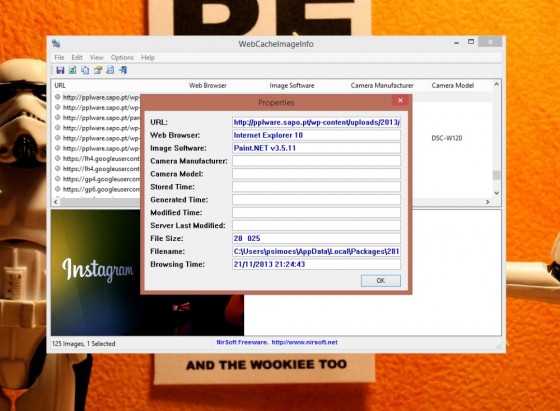The width and height of the screenshot is (560, 411).
Task: Click the File Size field showing 28 025
Action: 316,239
